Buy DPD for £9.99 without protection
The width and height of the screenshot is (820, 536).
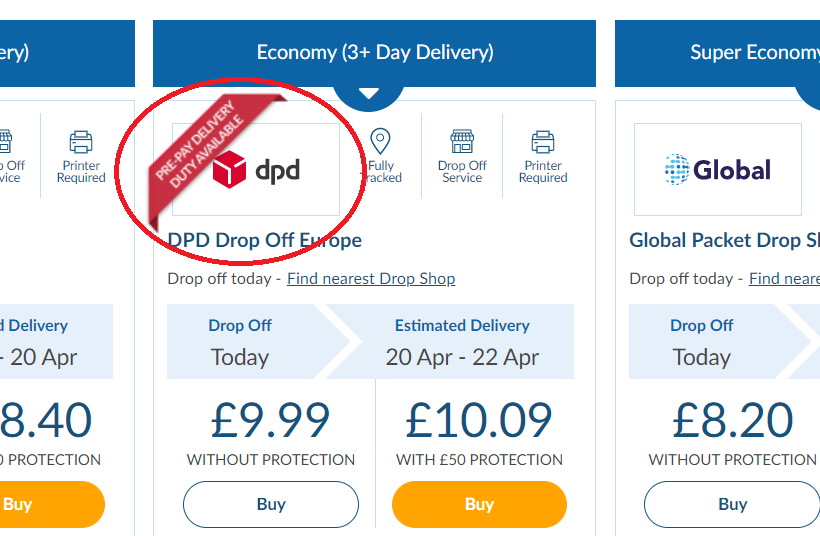pyautogui.click(x=271, y=505)
